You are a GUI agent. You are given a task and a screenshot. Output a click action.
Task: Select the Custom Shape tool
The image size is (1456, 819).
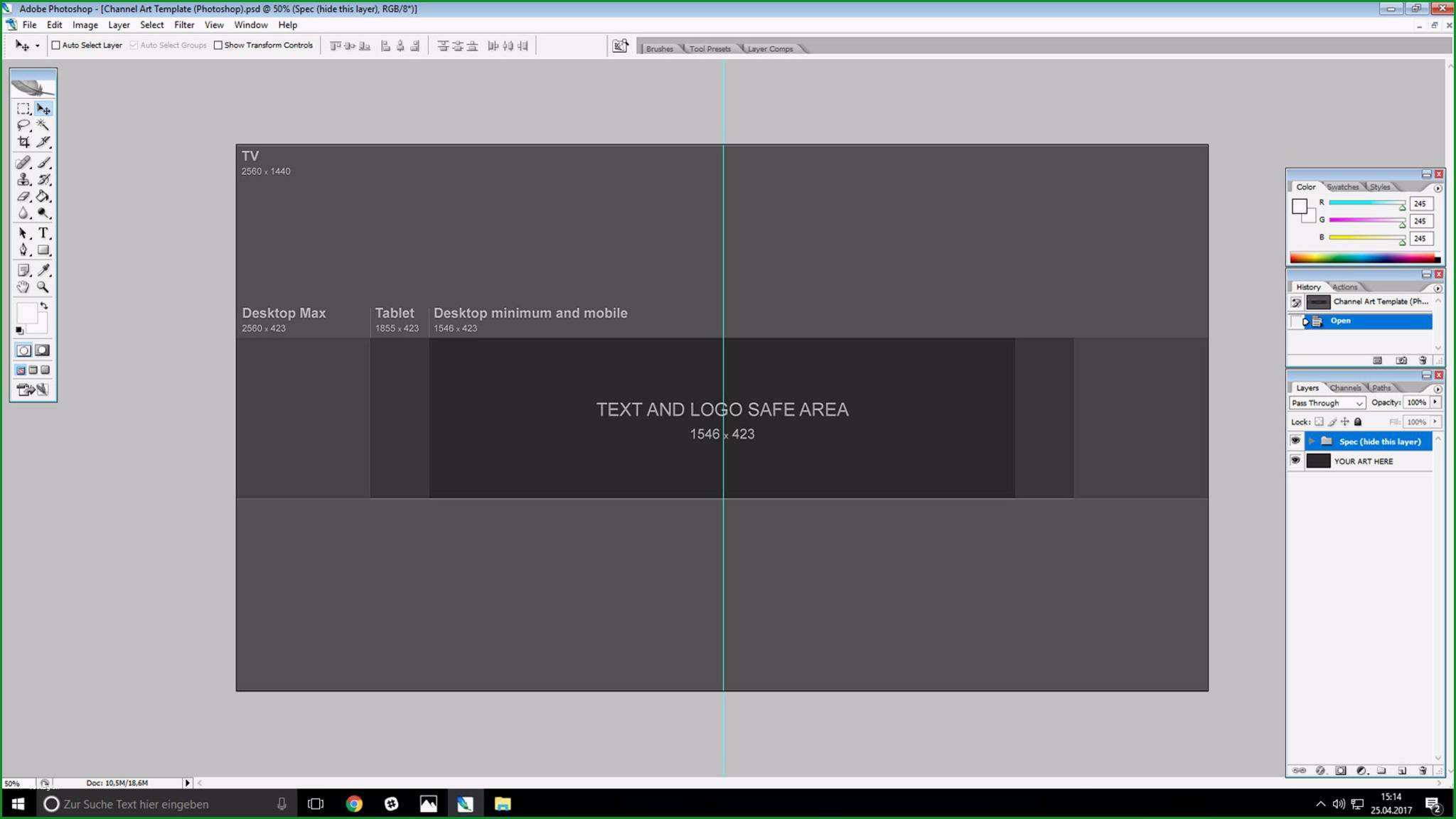tap(43, 251)
